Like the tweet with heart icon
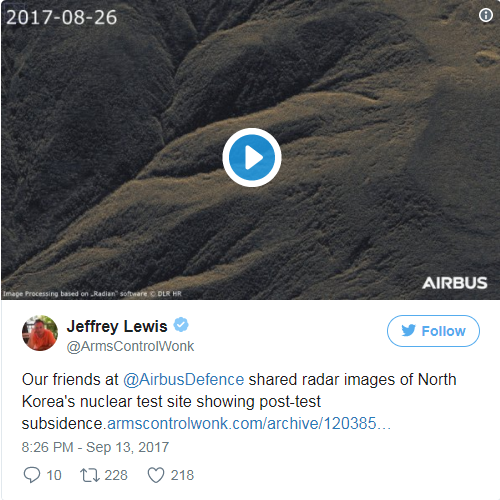The height and width of the screenshot is (500, 500). click(156, 475)
